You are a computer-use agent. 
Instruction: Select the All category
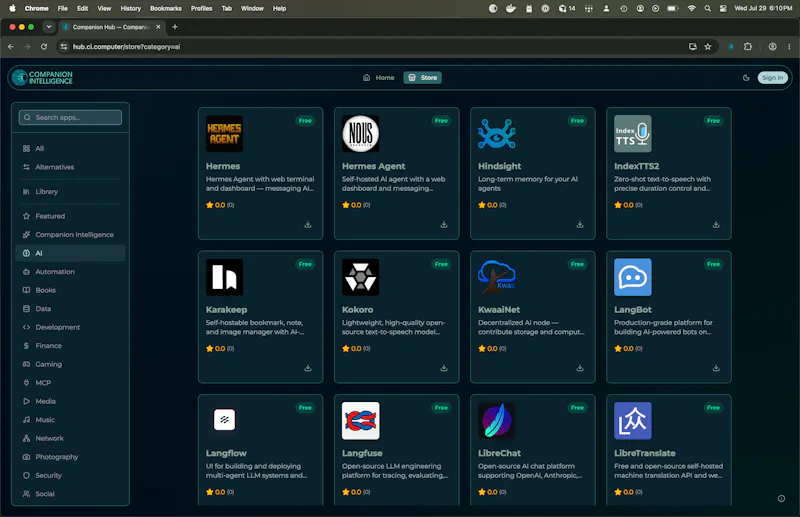[70, 149]
